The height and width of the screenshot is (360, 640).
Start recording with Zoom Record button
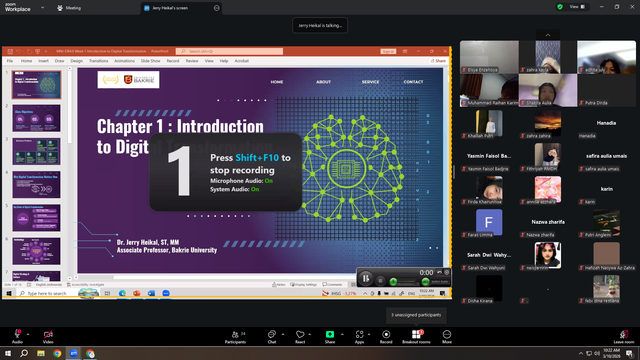click(386, 337)
